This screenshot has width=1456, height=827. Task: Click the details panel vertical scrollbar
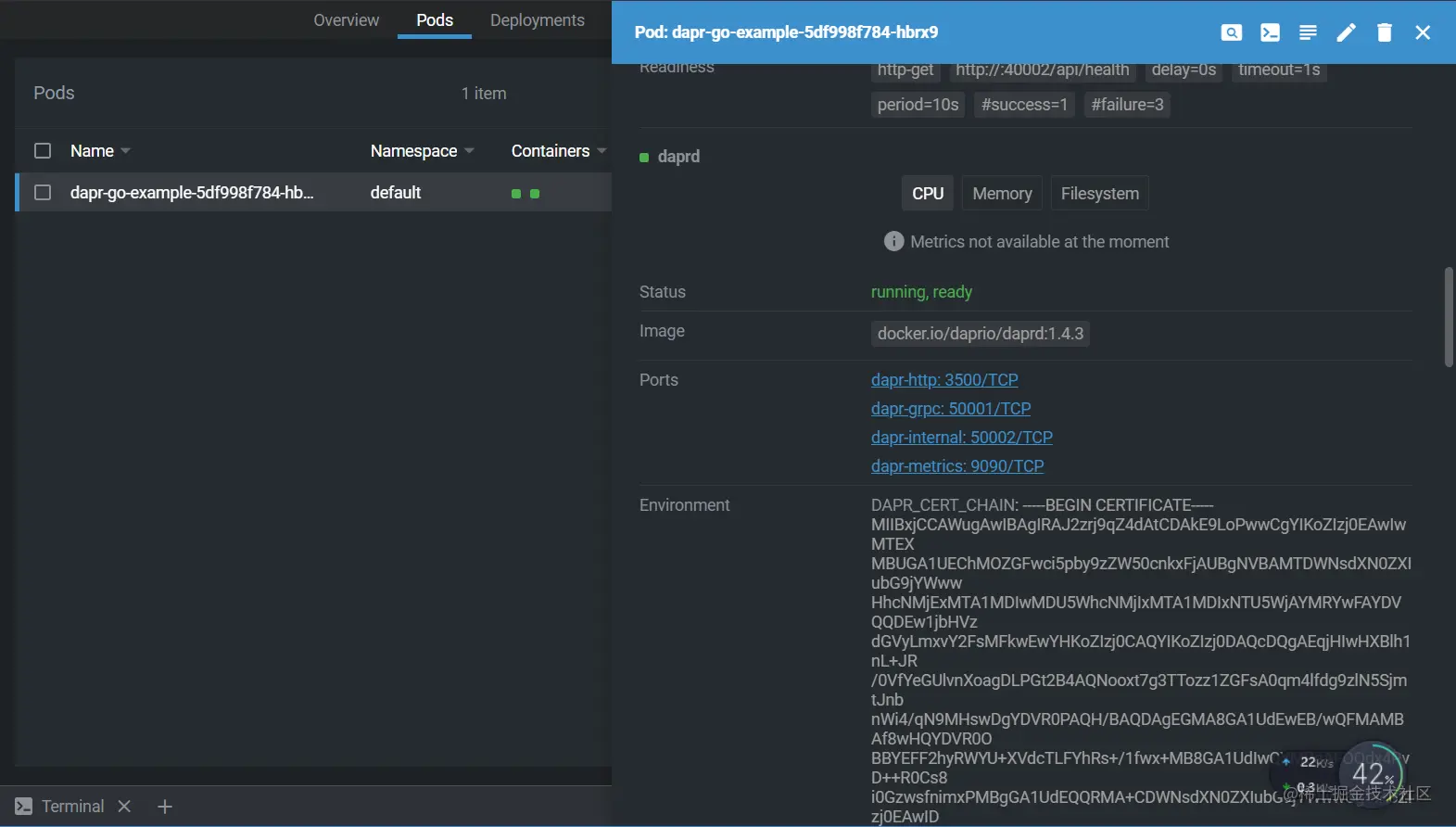click(1449, 317)
